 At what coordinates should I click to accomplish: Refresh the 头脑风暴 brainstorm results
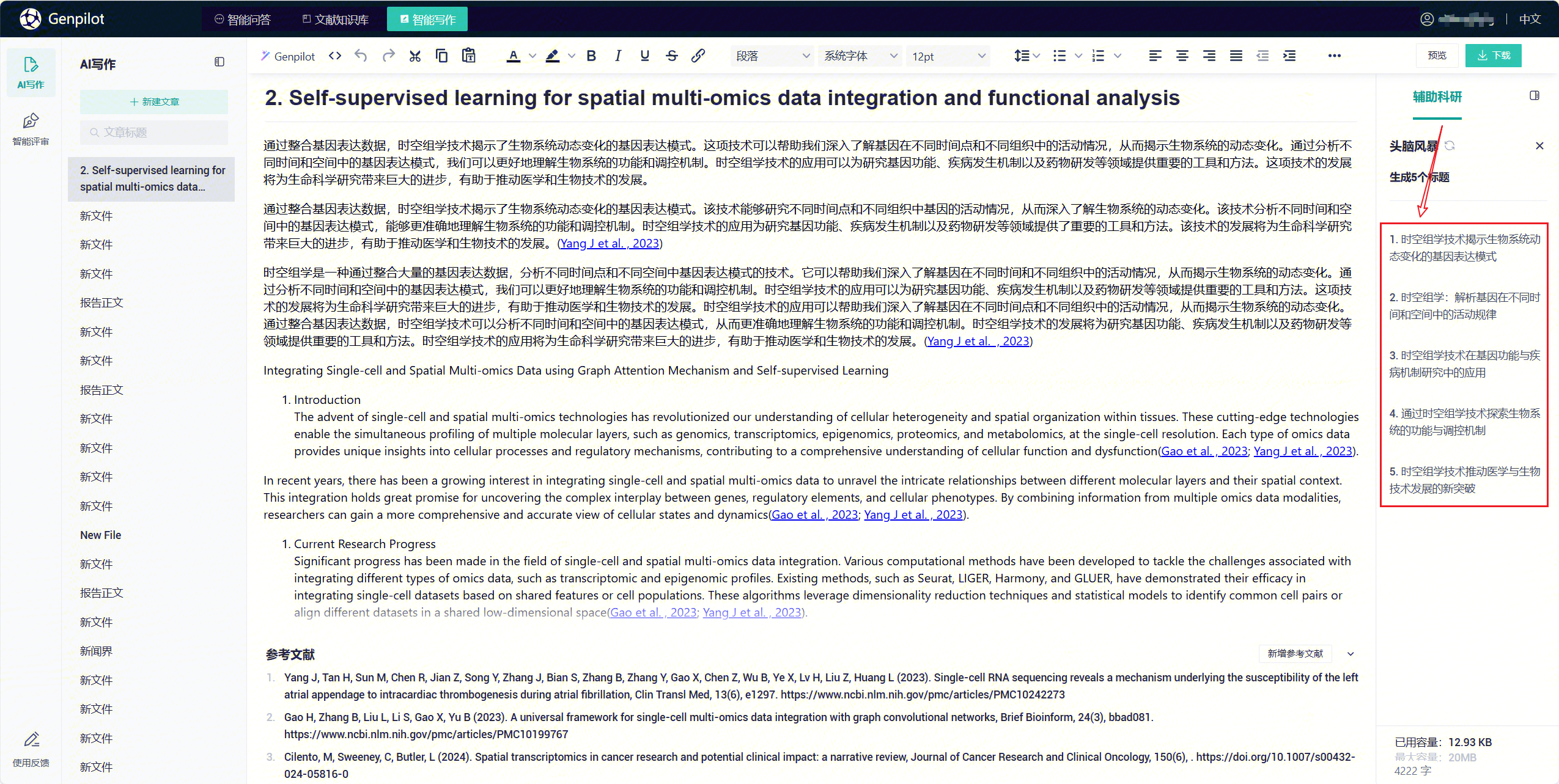click(x=1450, y=146)
